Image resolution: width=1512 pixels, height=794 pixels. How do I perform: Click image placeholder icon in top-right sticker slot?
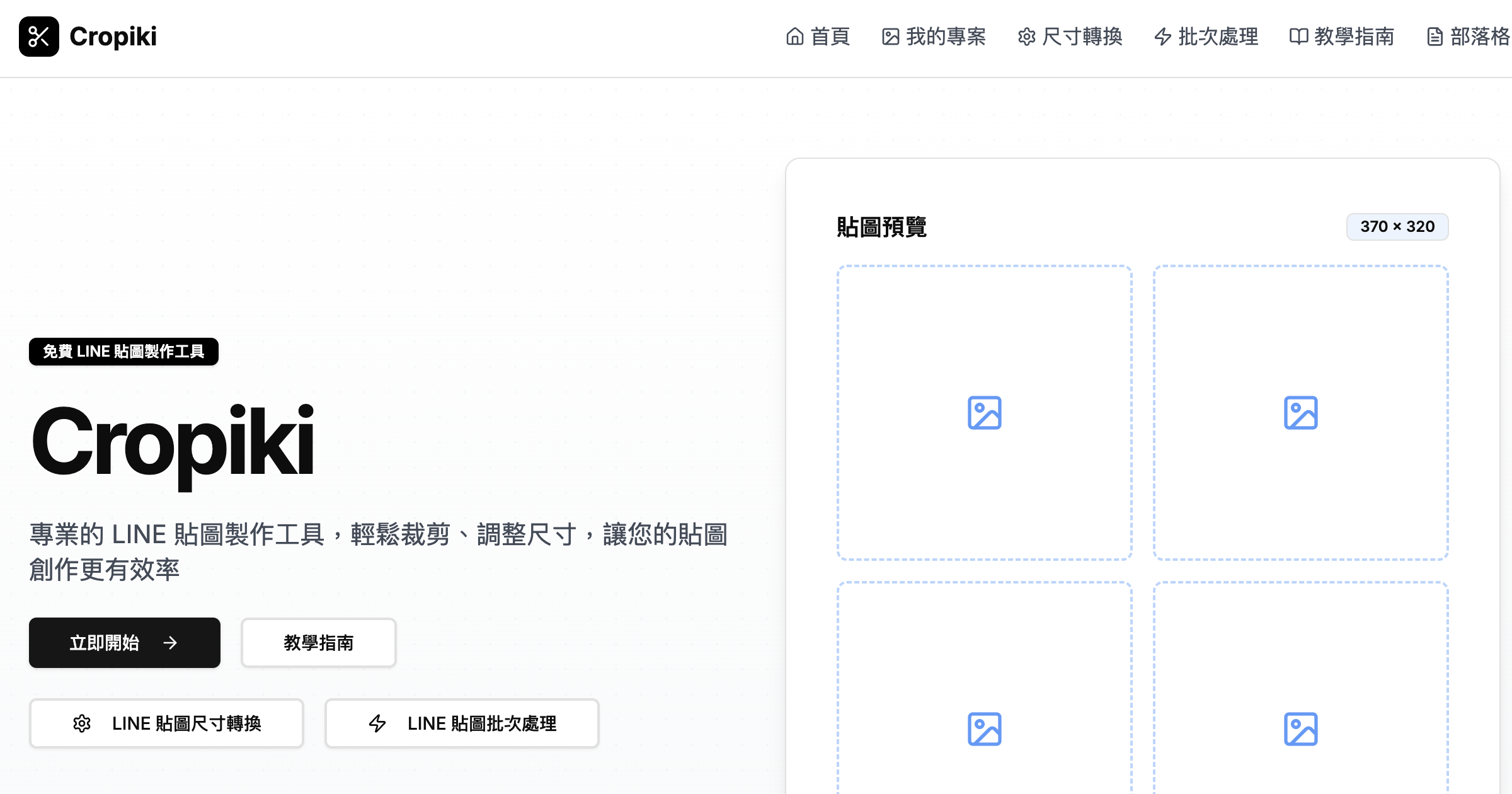coord(1300,413)
